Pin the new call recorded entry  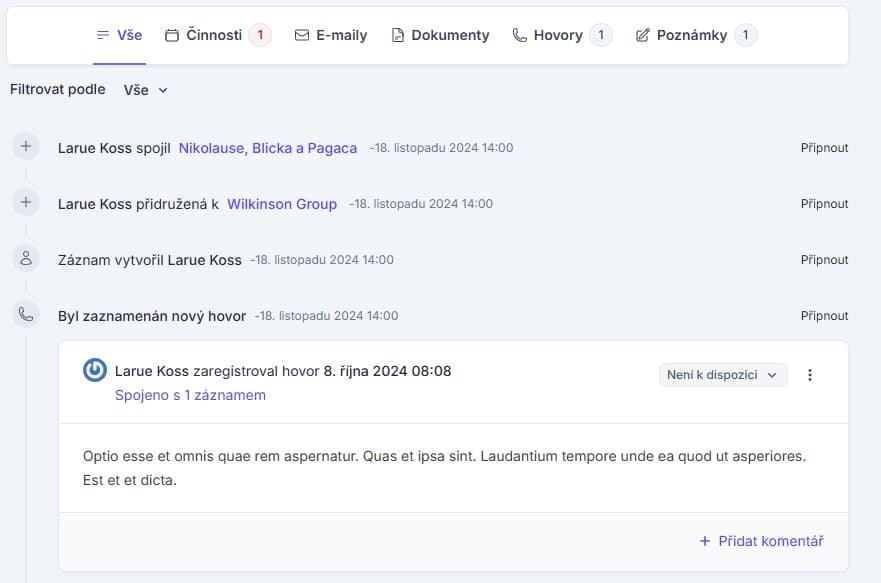click(x=824, y=316)
